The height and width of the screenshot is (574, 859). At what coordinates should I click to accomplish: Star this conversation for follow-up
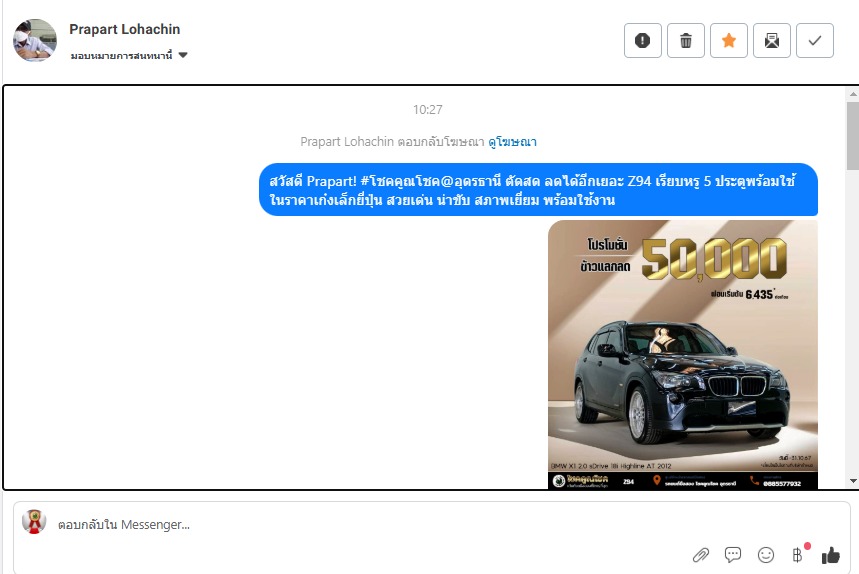click(x=729, y=41)
